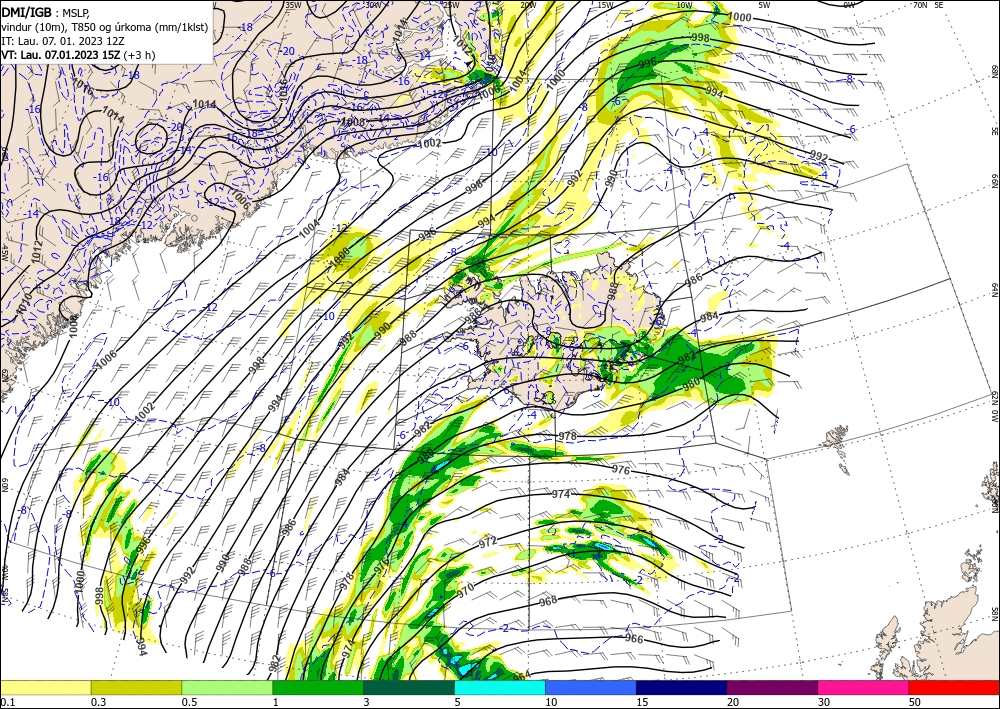The height and width of the screenshot is (709, 1000).
Task: Pick the cyan 5–10 mm legend swatch
Action: (x=500, y=687)
